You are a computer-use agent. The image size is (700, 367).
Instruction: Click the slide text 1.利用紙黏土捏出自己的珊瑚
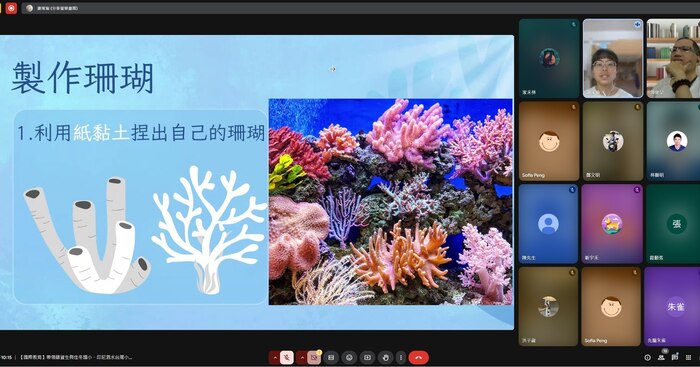[x=141, y=133]
